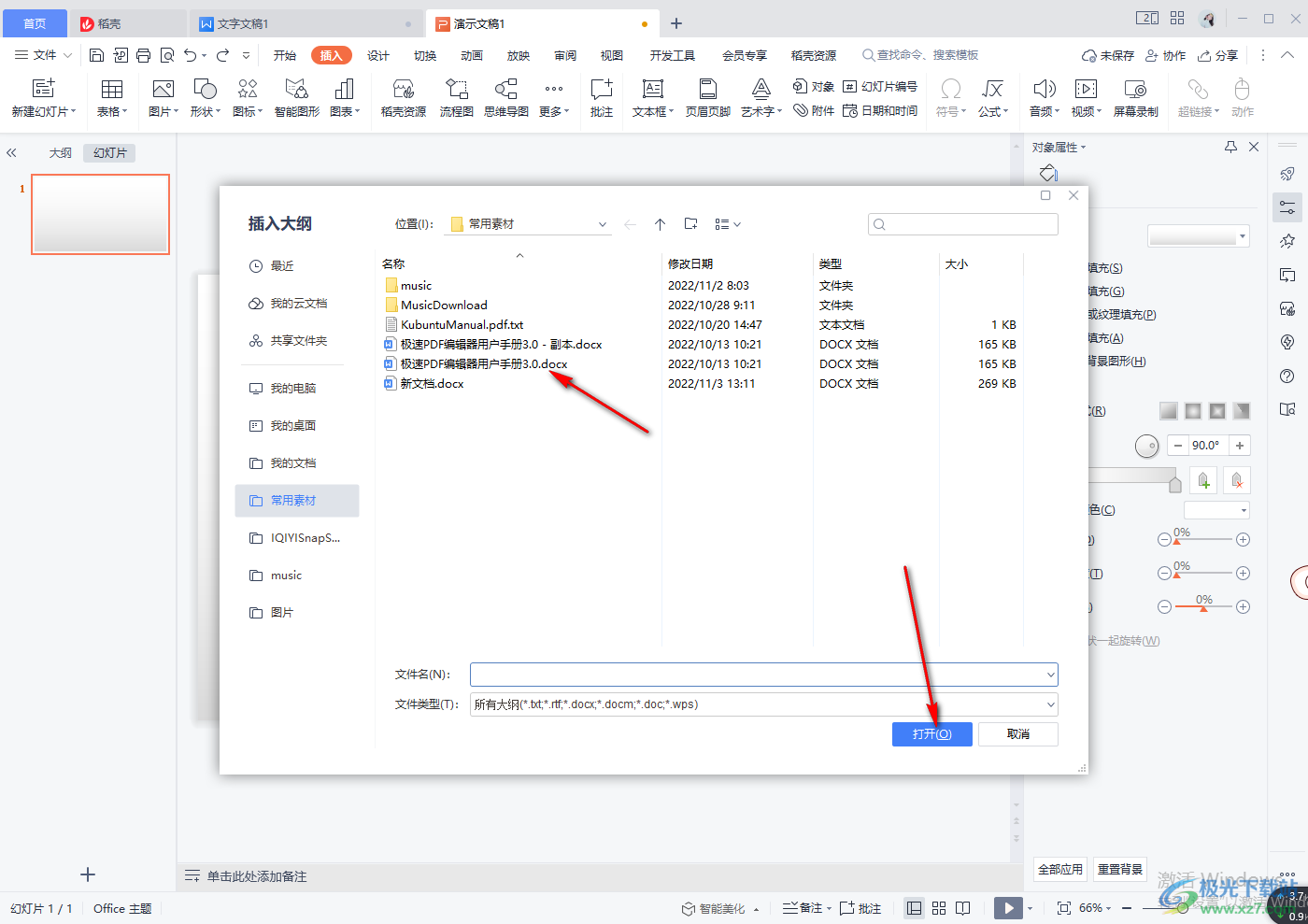1308x924 pixels.
Task: Open the 文件 menu dropdown
Action: coord(43,55)
